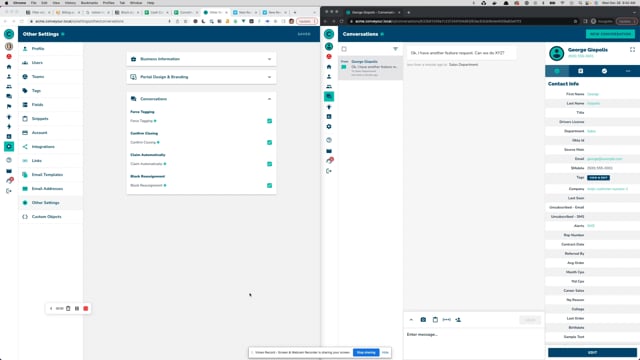Toggle the Block Reassignment checkbox
This screenshot has width=640, height=360.
coord(269,185)
